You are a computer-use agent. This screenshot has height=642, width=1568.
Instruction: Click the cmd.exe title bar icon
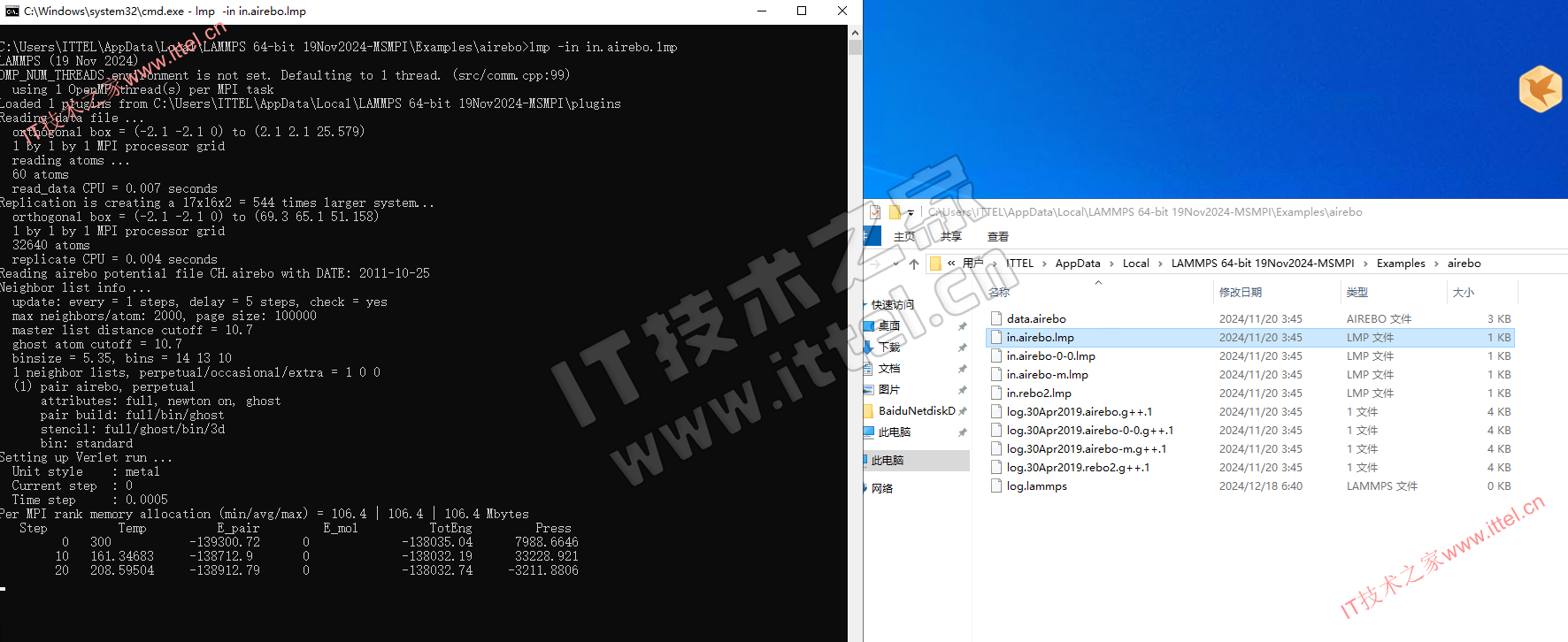pos(12,11)
